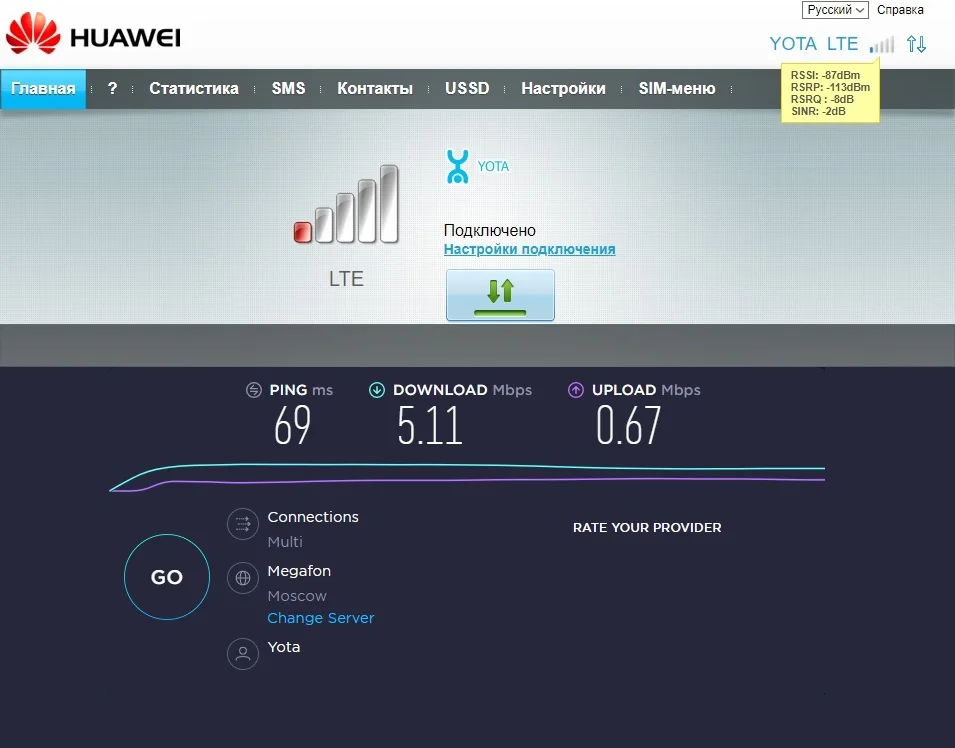This screenshot has height=748, width=955.
Task: Start speed test with GO button
Action: point(167,577)
